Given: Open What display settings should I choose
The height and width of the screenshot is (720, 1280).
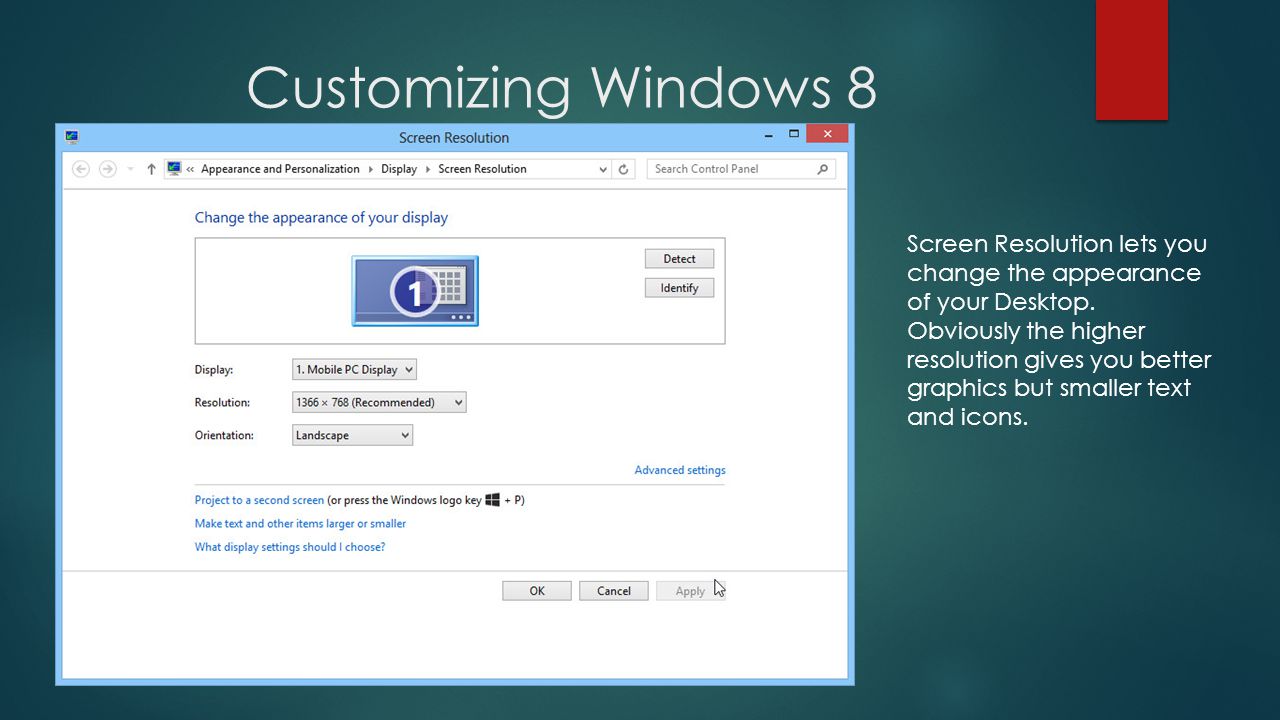Looking at the screenshot, I should point(290,547).
